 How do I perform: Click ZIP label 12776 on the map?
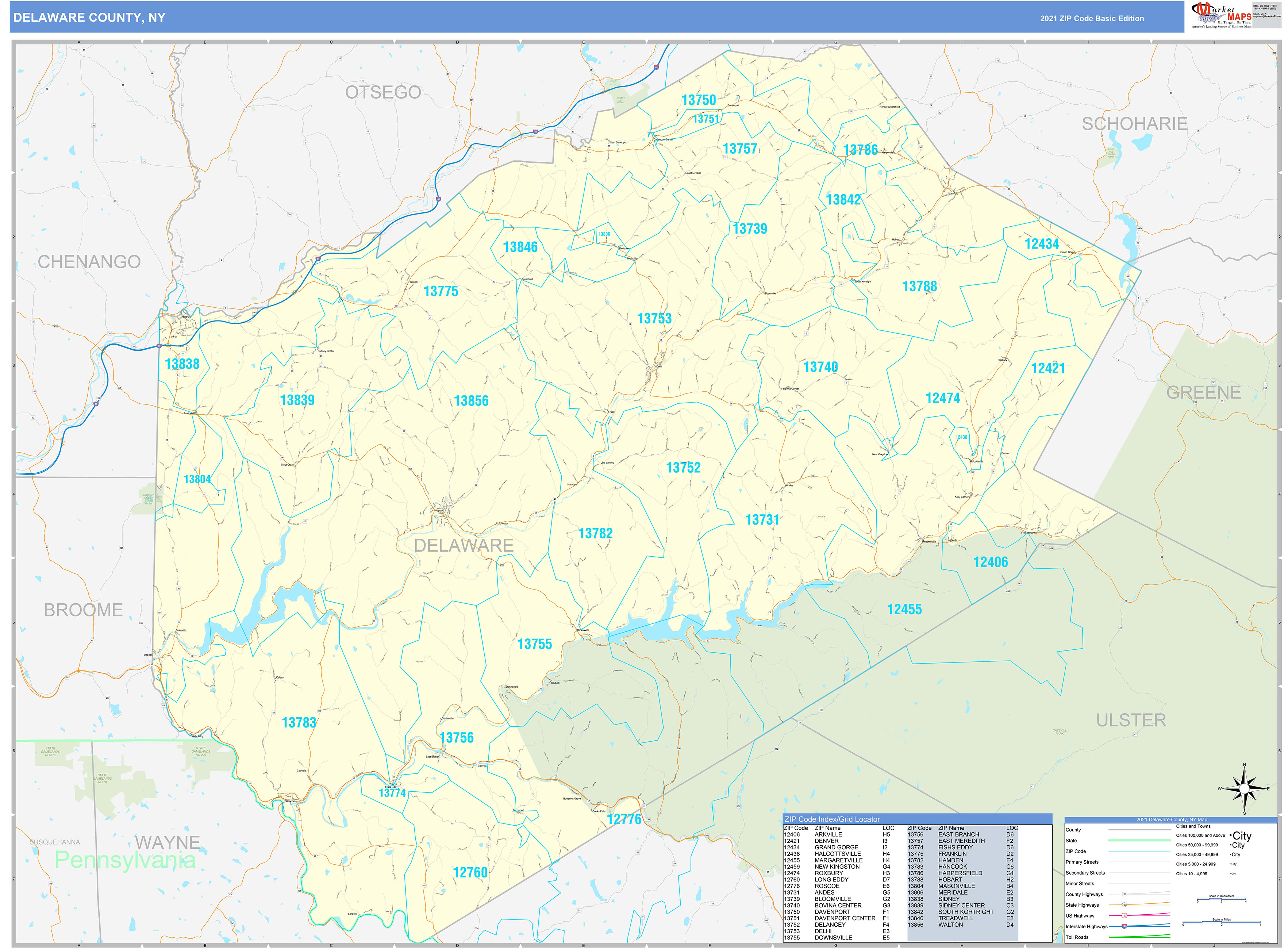point(624,820)
